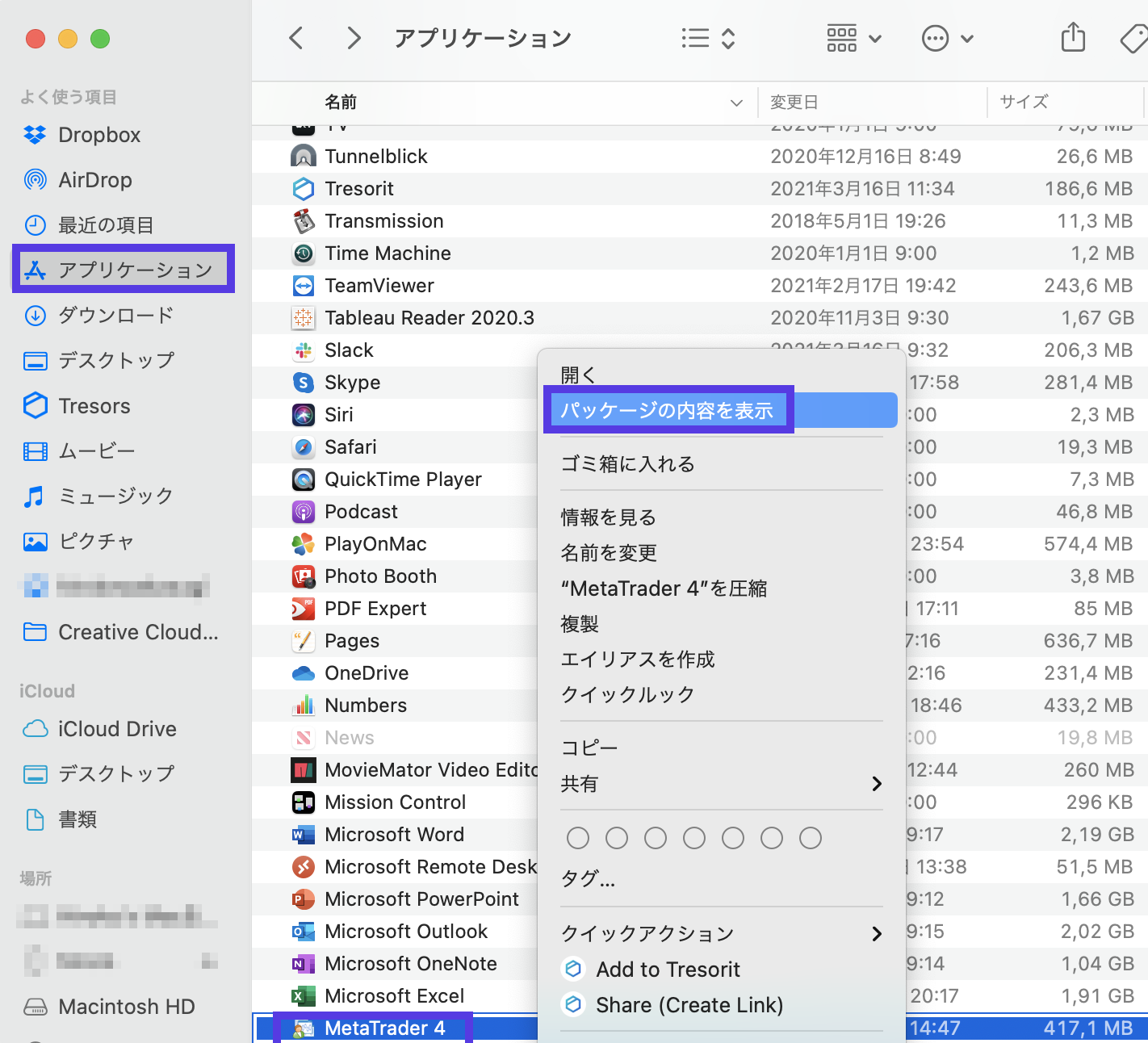
Task: Select Transmission in the file list
Action: (x=384, y=220)
